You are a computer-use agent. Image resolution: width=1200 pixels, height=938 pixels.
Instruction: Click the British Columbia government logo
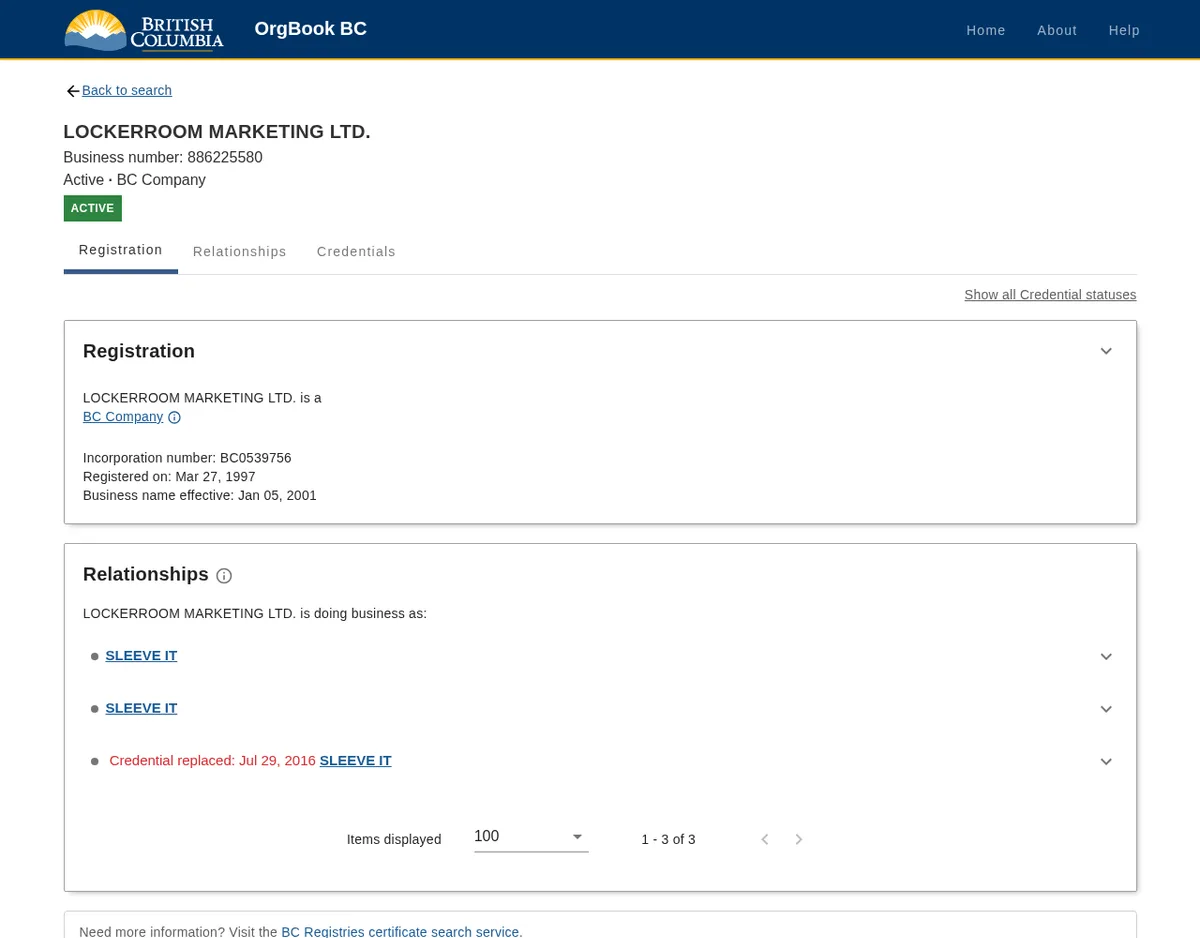click(144, 30)
